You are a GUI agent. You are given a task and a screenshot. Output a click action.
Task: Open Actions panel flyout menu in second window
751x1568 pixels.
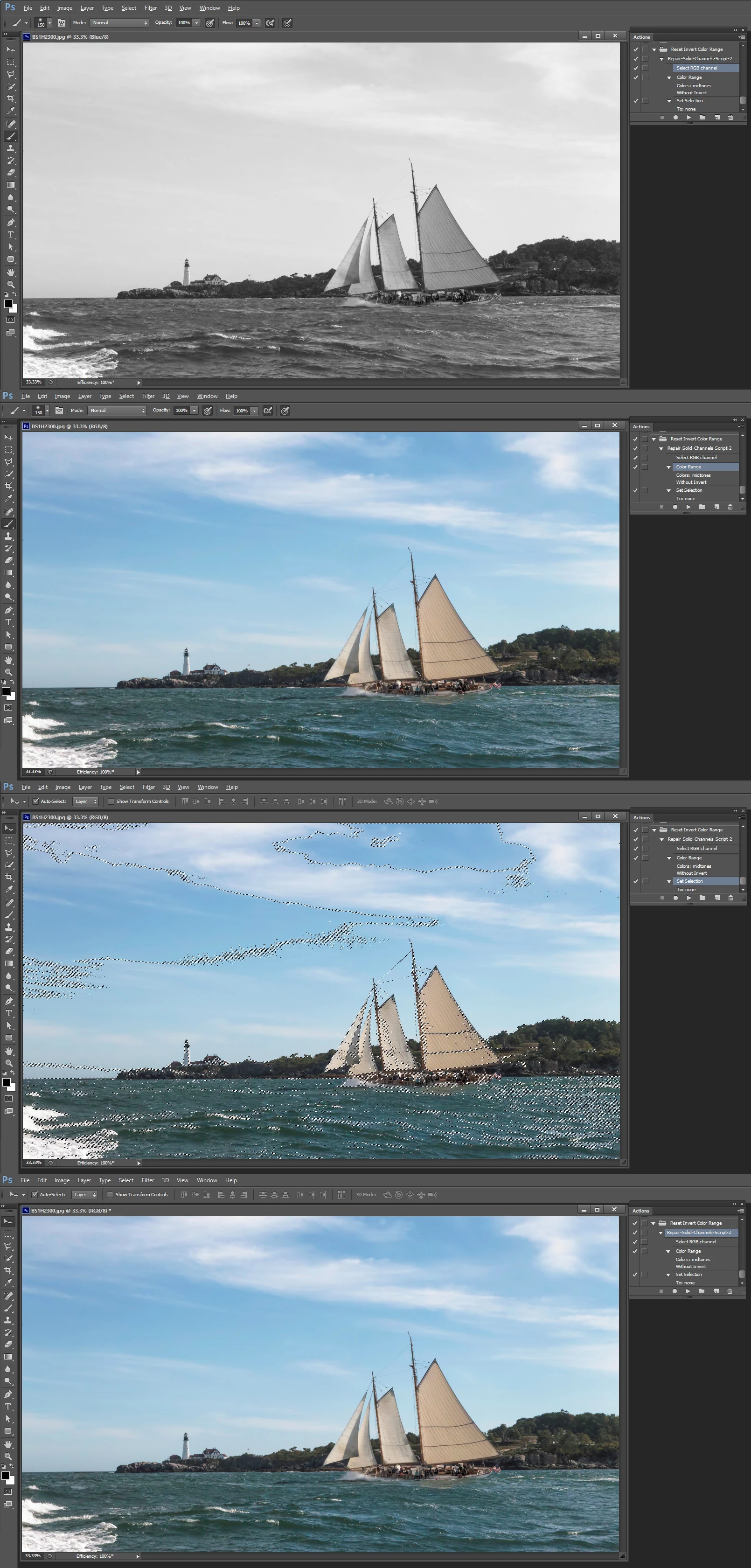click(x=741, y=427)
